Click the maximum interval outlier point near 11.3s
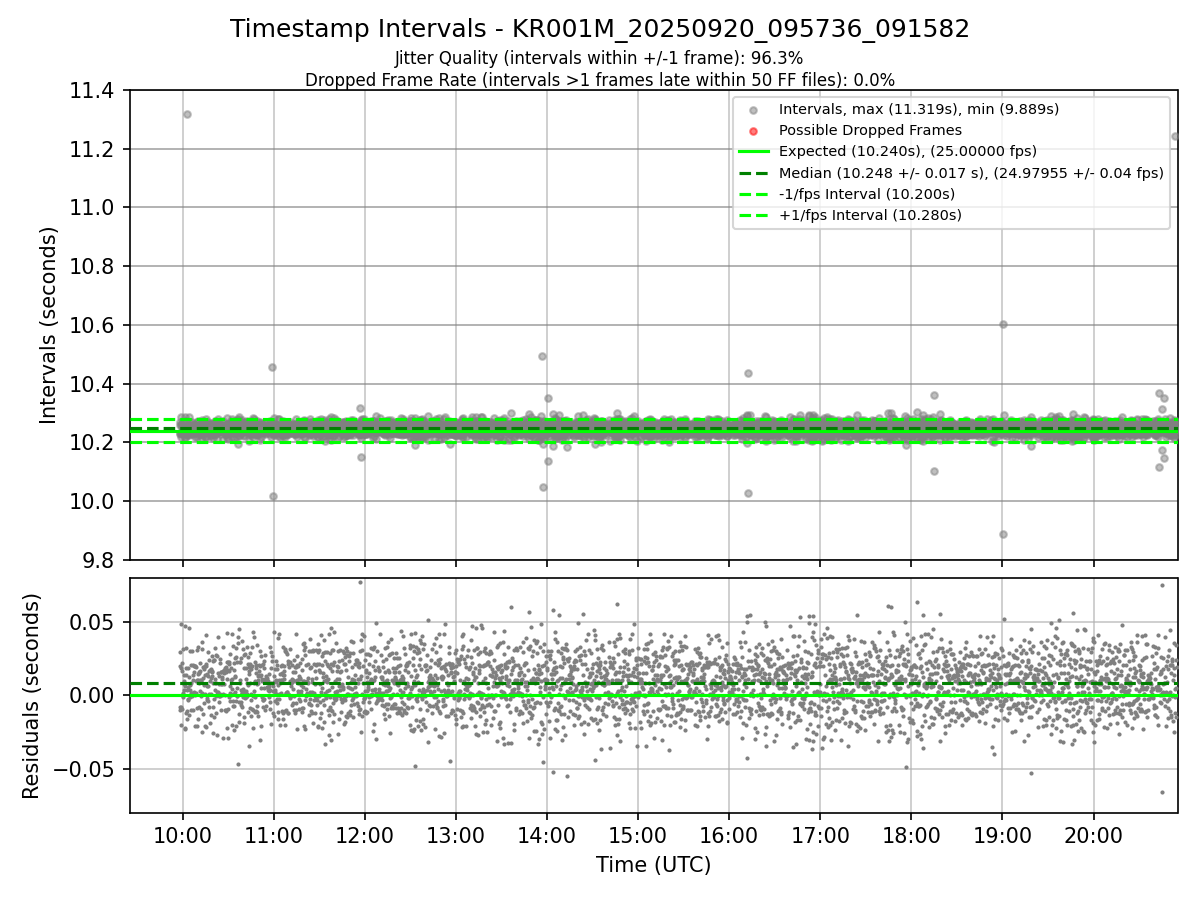 [187, 114]
